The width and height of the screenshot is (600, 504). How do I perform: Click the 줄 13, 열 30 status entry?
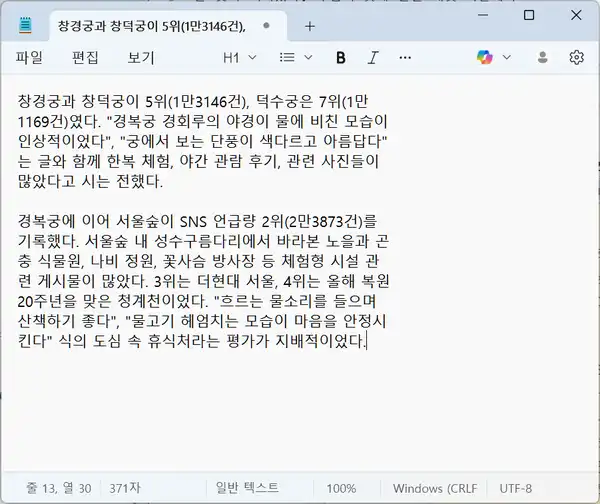(59, 488)
